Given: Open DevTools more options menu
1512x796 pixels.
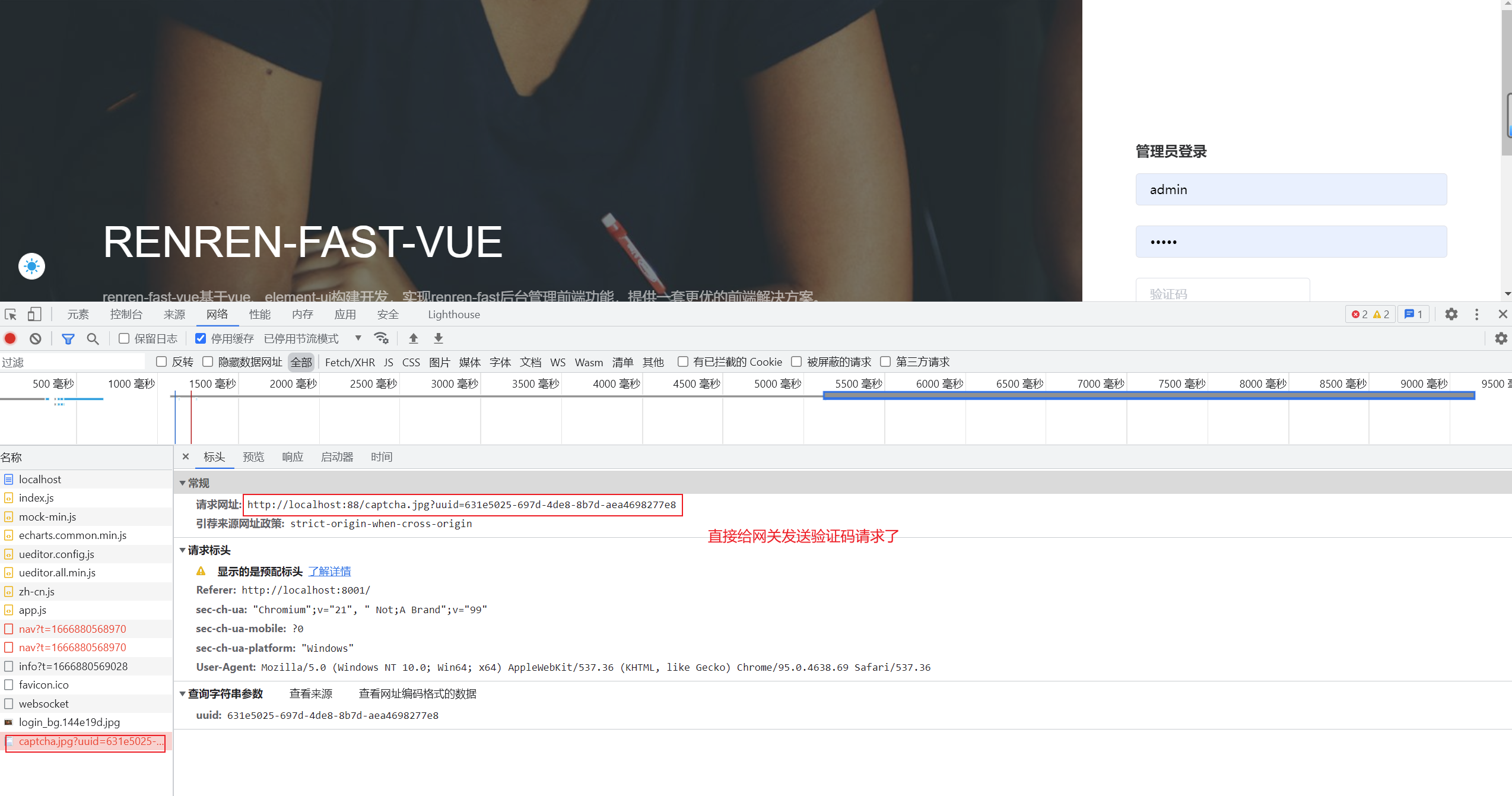Looking at the screenshot, I should point(1477,314).
